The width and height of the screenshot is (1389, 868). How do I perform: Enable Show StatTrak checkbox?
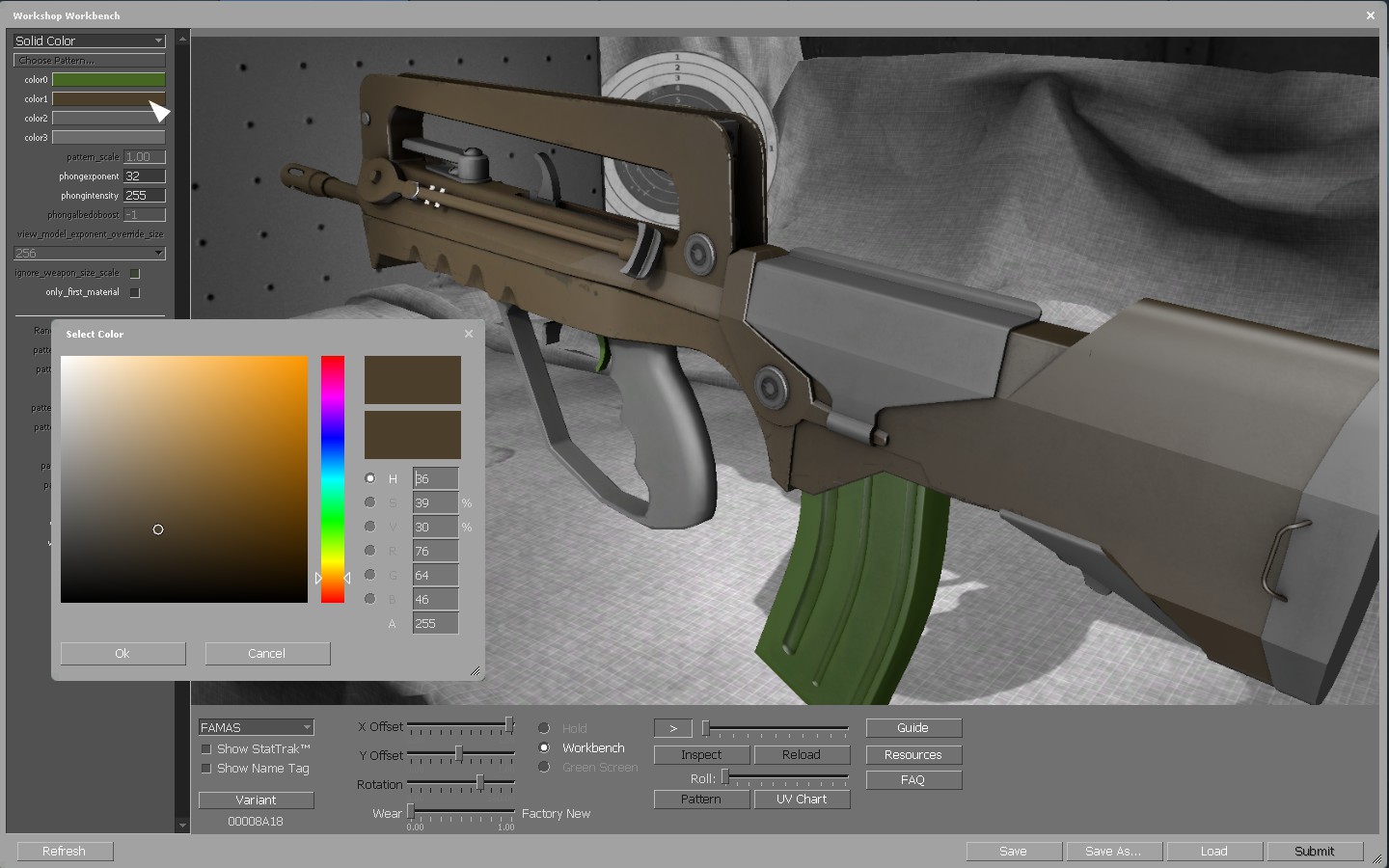[205, 749]
